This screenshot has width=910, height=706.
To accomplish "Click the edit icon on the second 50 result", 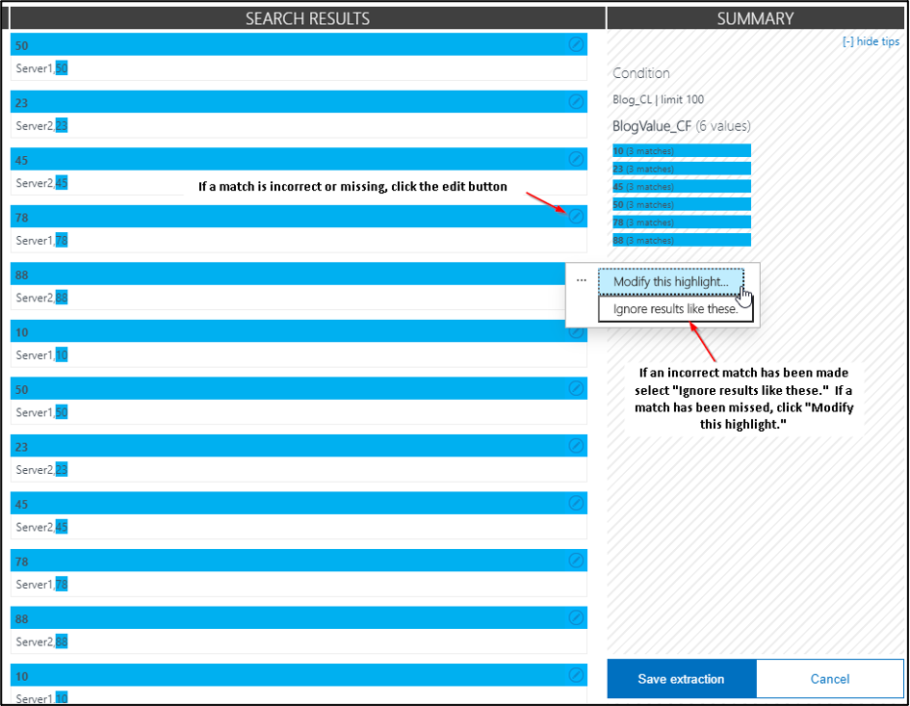I will pos(576,389).
